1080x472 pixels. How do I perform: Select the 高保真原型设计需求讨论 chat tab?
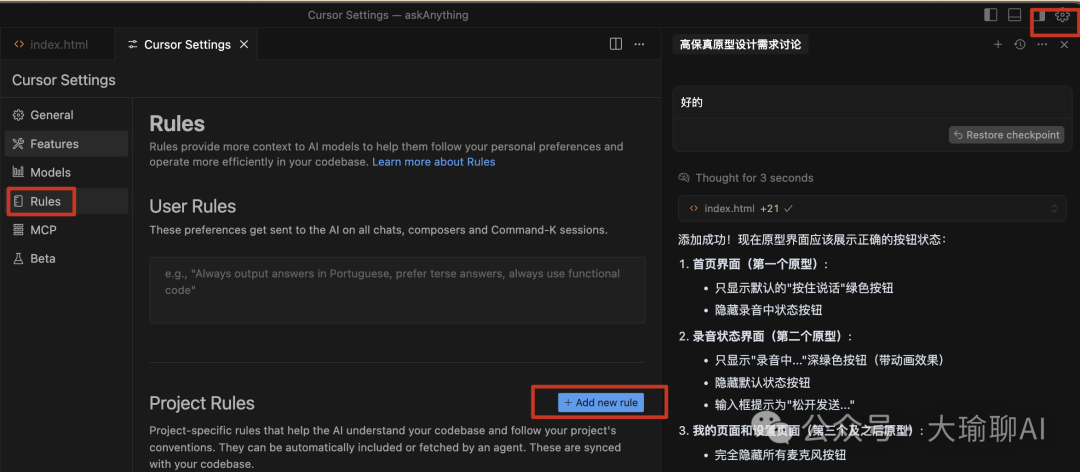pyautogui.click(x=740, y=45)
